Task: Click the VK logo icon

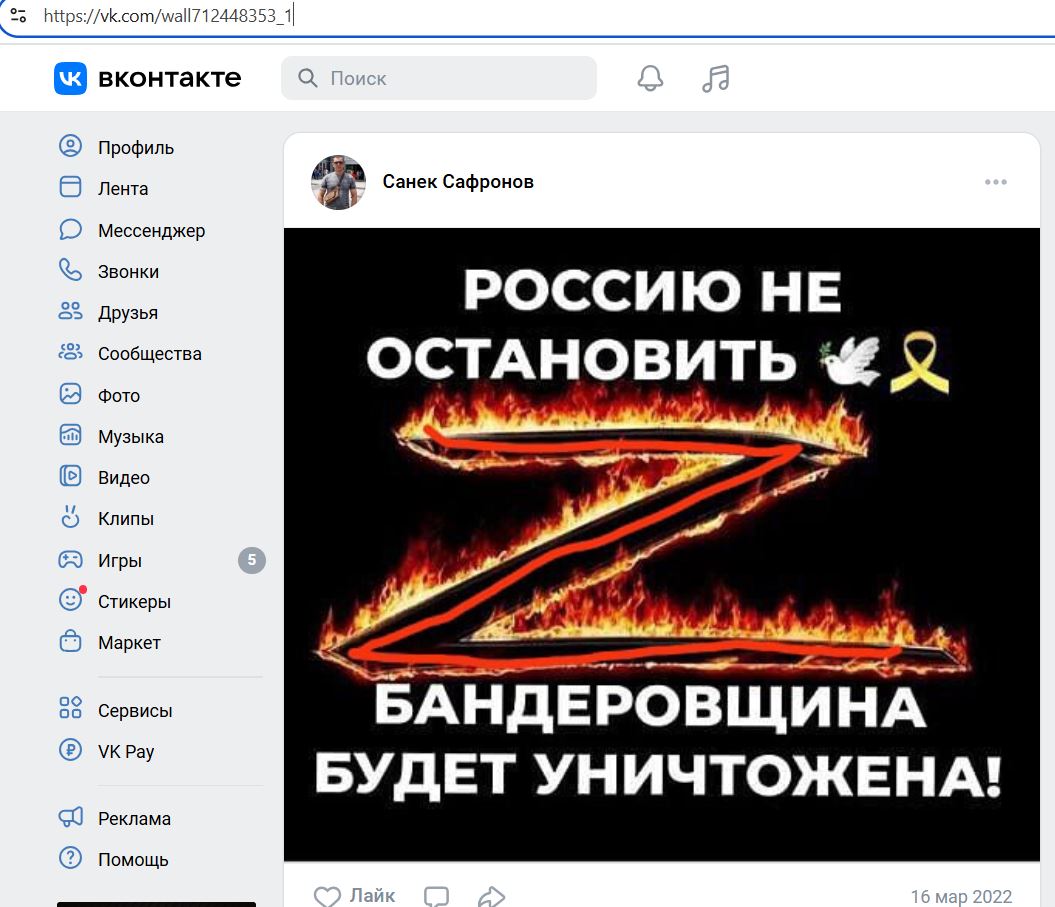Action: (x=71, y=79)
